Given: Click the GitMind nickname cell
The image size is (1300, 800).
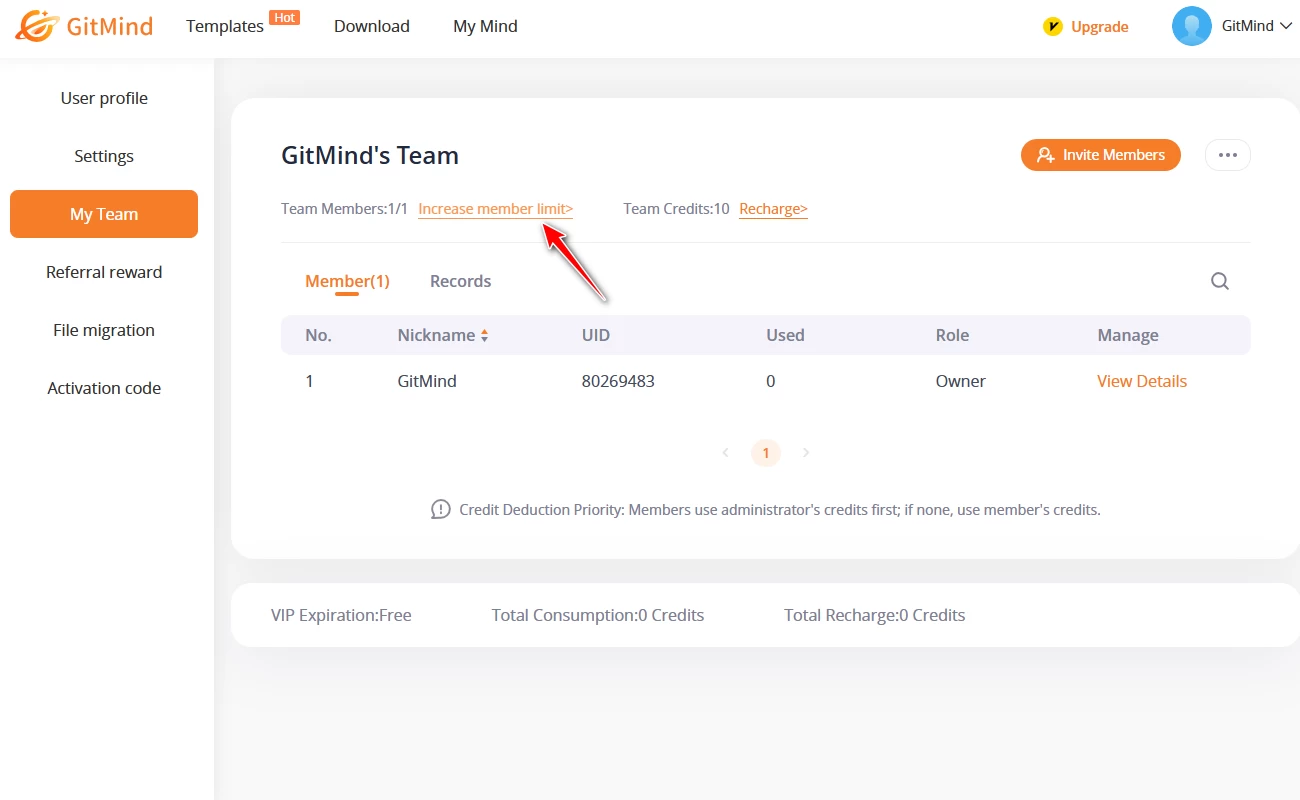Looking at the screenshot, I should (427, 381).
